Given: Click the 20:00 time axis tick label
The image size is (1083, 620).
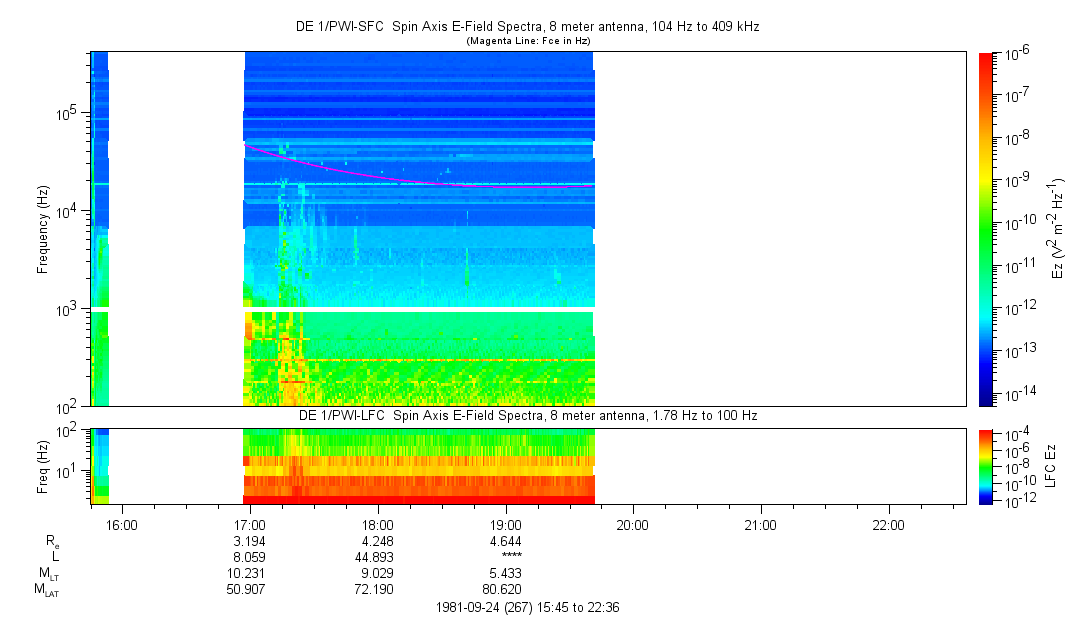Looking at the screenshot, I should pyautogui.click(x=633, y=525).
